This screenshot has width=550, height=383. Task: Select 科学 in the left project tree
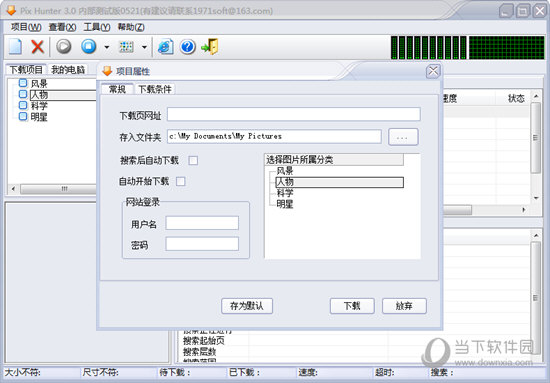39,106
